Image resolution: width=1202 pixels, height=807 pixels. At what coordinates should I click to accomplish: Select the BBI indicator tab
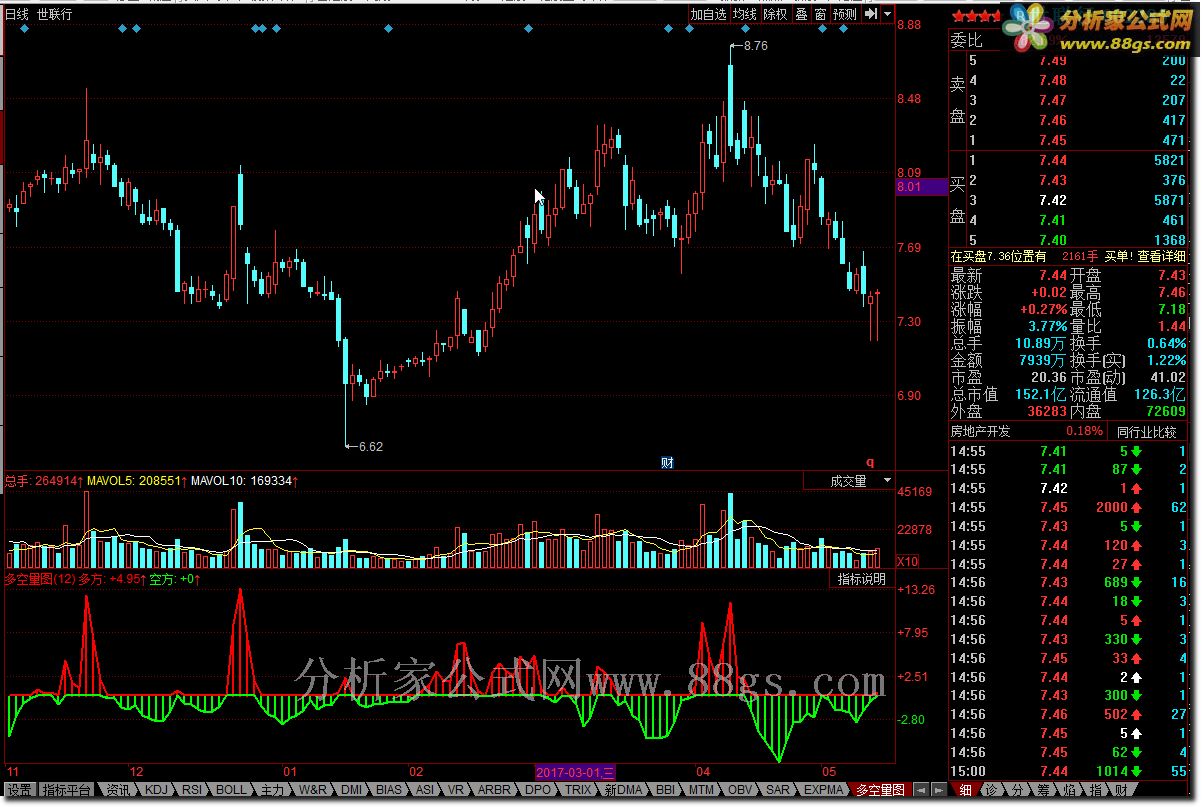click(x=666, y=790)
